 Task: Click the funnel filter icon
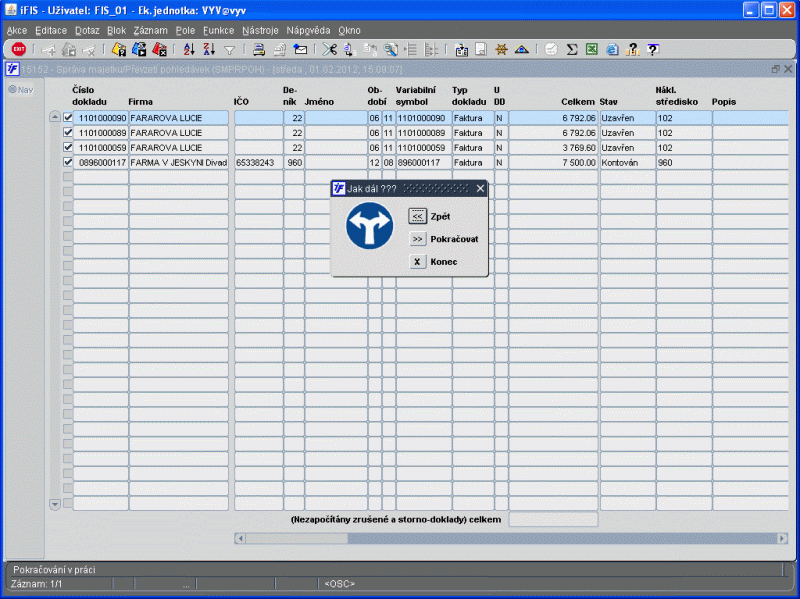click(x=230, y=50)
